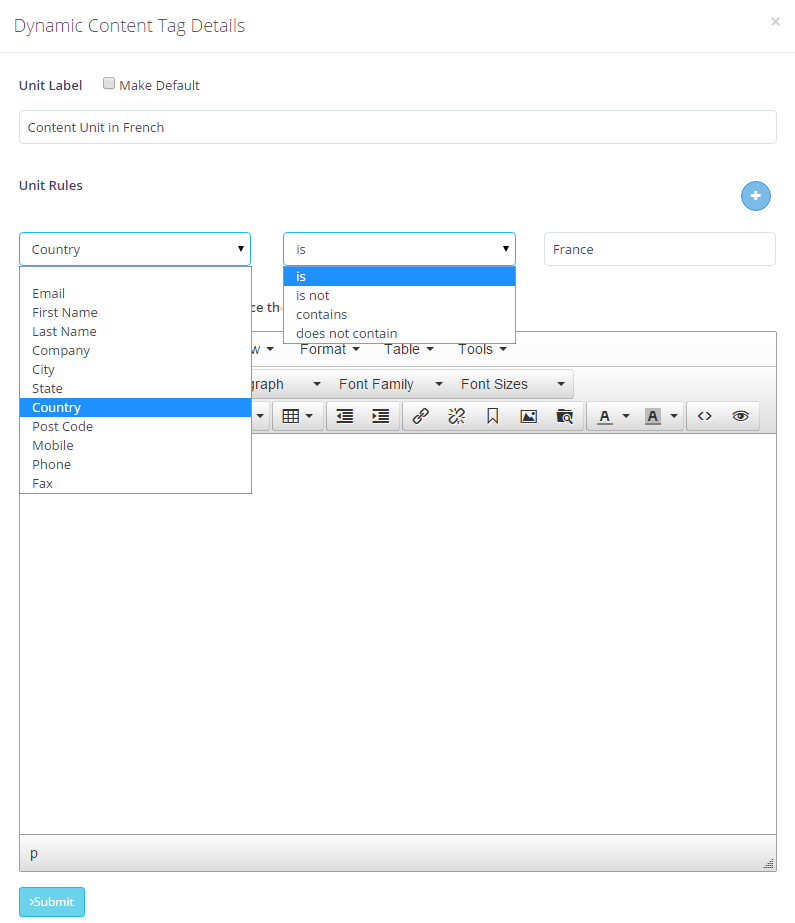Click the insert link icon
795x923 pixels.
[421, 416]
